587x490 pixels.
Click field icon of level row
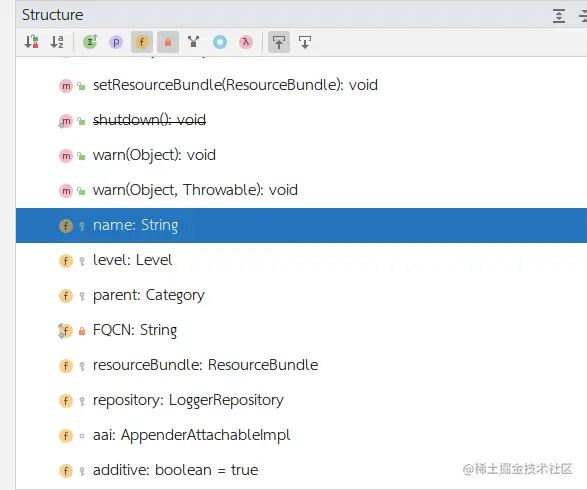[x=66, y=261]
